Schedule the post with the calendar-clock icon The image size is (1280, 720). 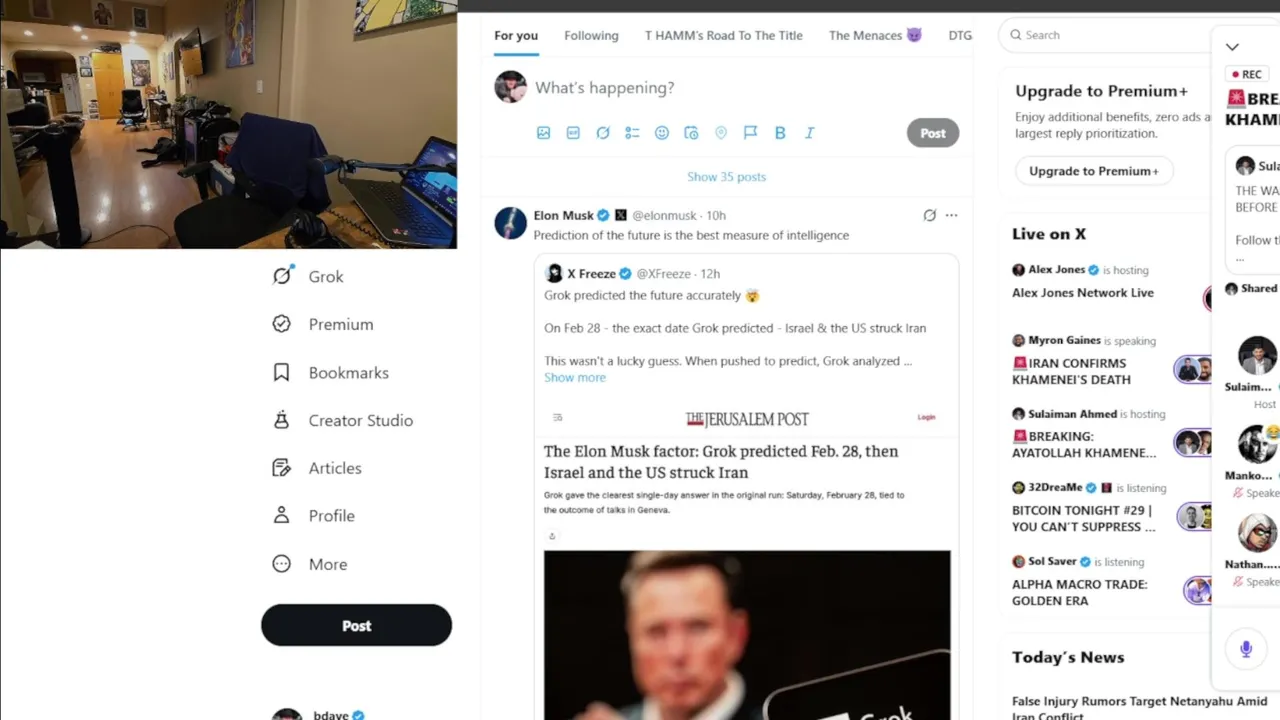point(691,133)
